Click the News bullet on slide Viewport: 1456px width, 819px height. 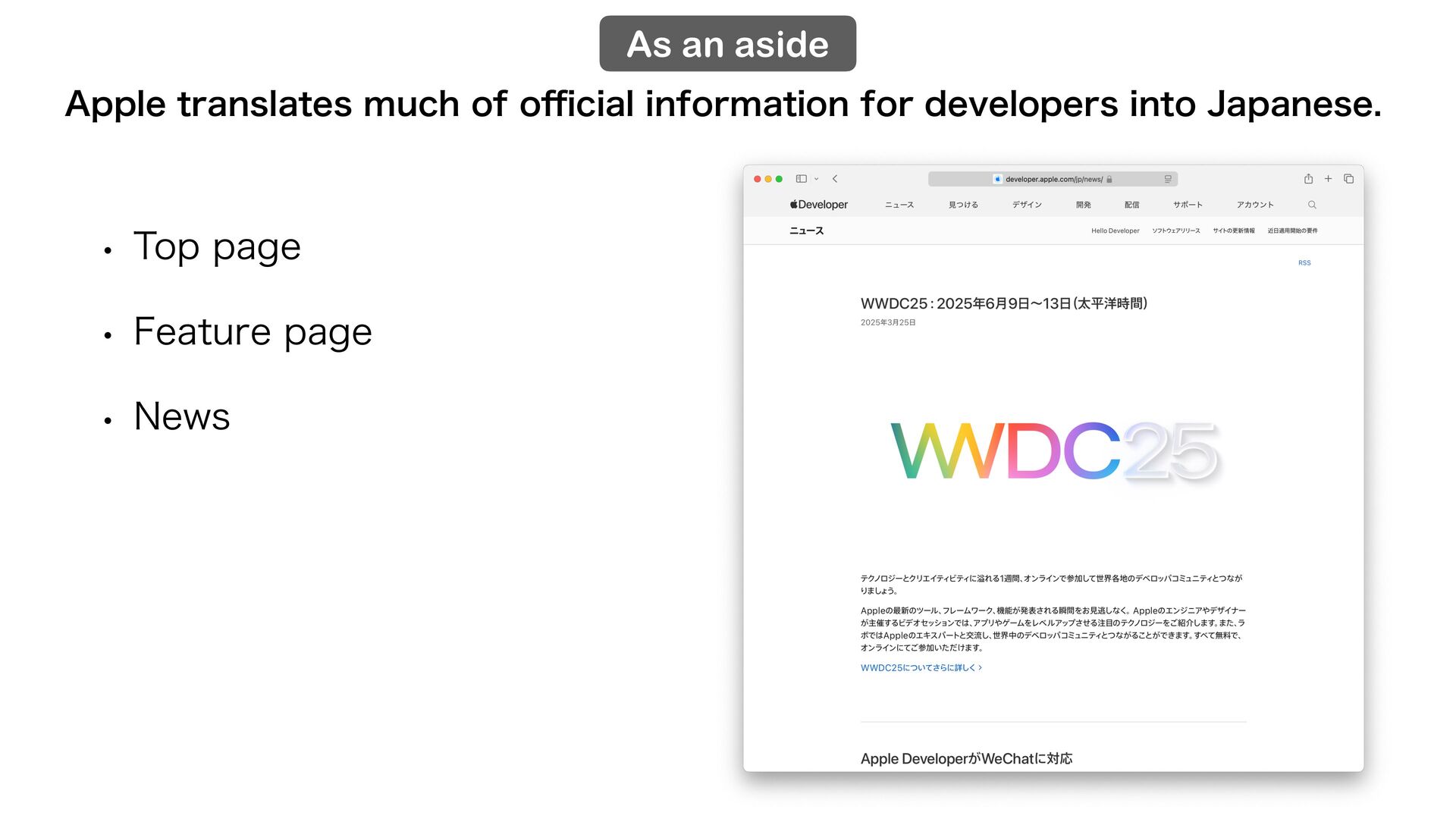(x=181, y=416)
